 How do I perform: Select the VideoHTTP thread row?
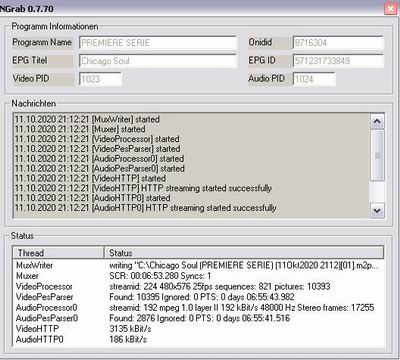(198, 329)
